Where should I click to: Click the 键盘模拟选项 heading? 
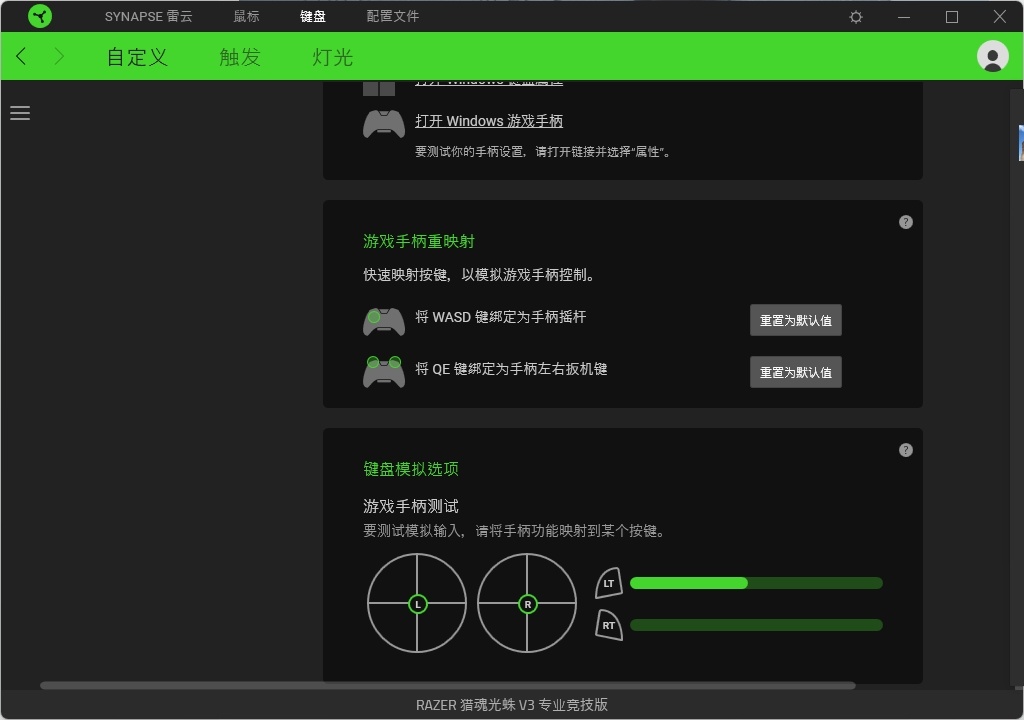point(411,468)
